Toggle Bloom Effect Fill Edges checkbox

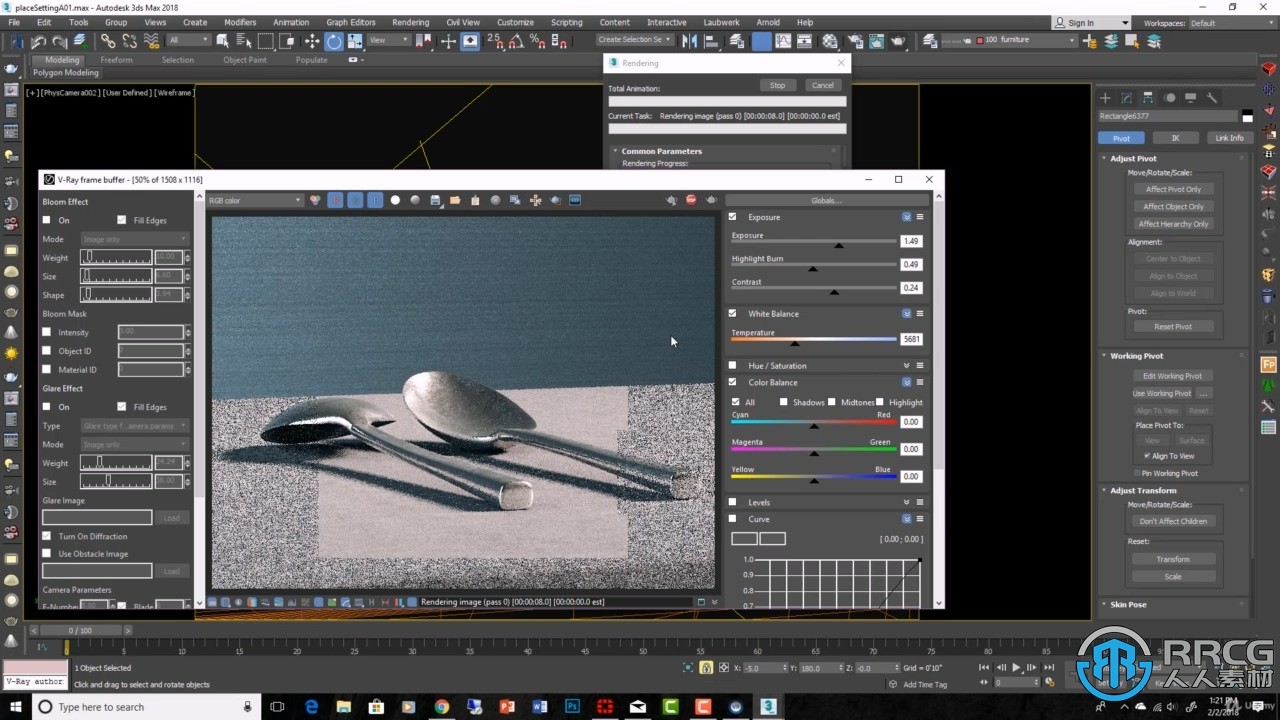122,220
